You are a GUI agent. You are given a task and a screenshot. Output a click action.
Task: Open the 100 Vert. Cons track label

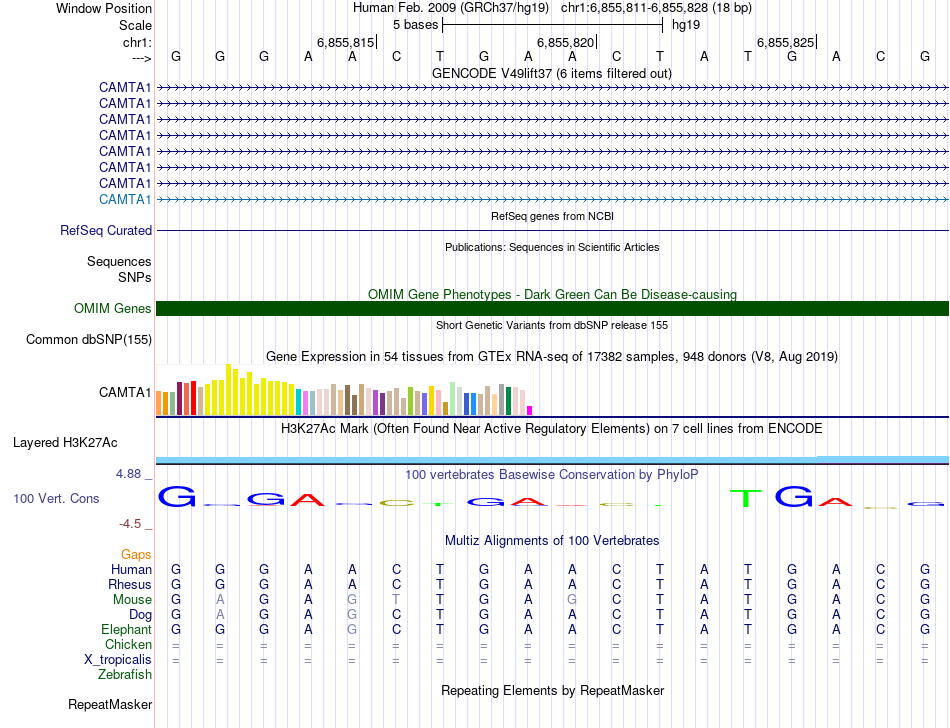[x=56, y=498]
